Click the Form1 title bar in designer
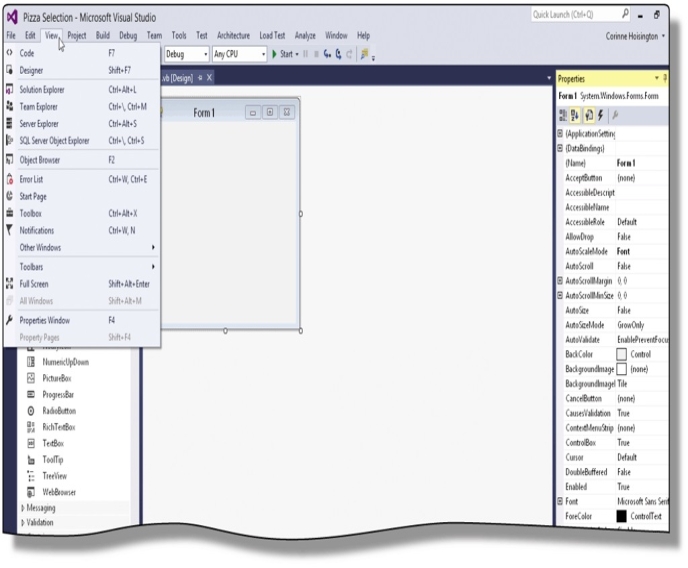 [x=230, y=112]
